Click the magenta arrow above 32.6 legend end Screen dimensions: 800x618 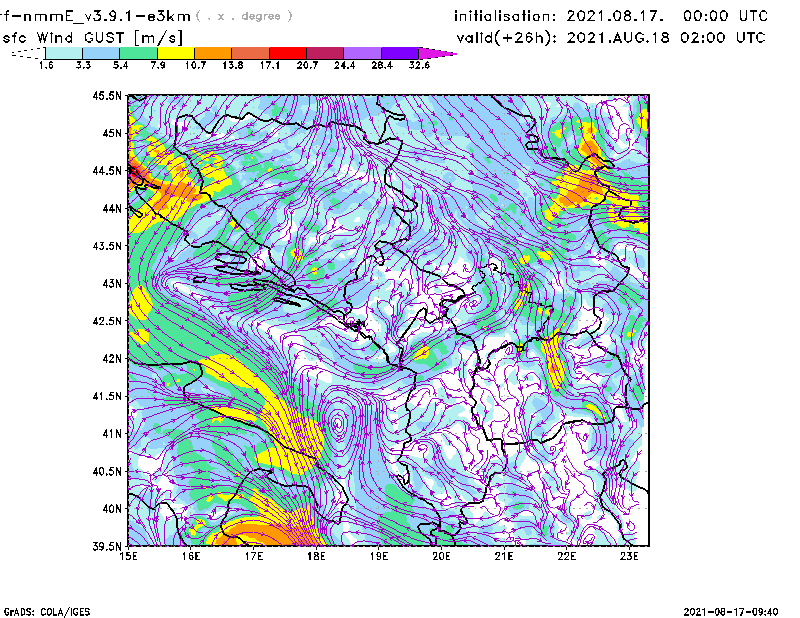435,53
